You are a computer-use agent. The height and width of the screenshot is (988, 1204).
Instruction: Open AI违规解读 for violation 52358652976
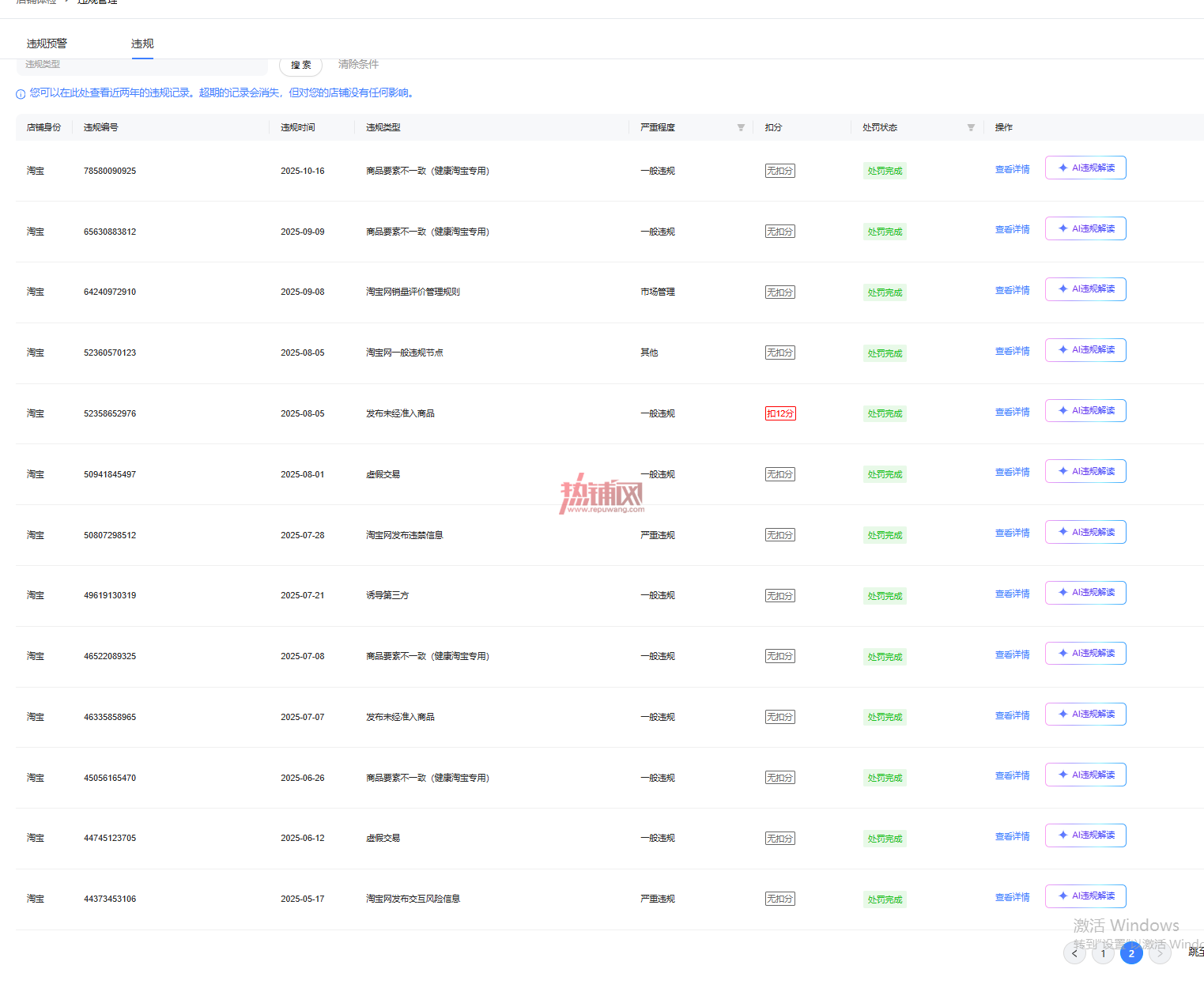[1085, 410]
